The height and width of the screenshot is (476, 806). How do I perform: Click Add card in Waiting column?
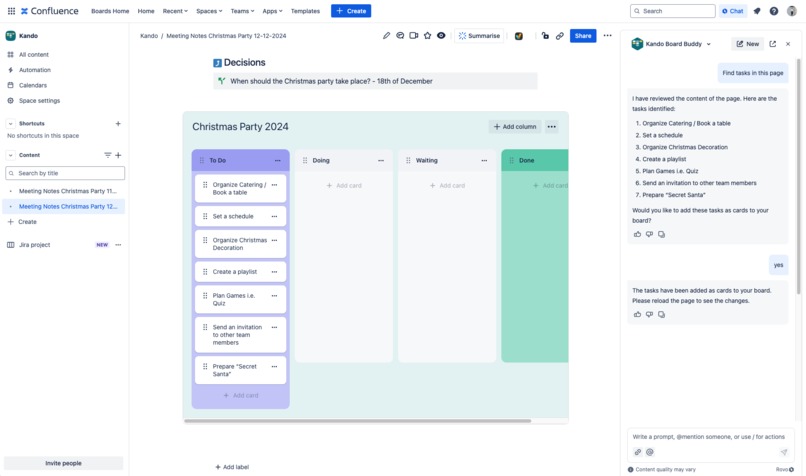[447, 186]
